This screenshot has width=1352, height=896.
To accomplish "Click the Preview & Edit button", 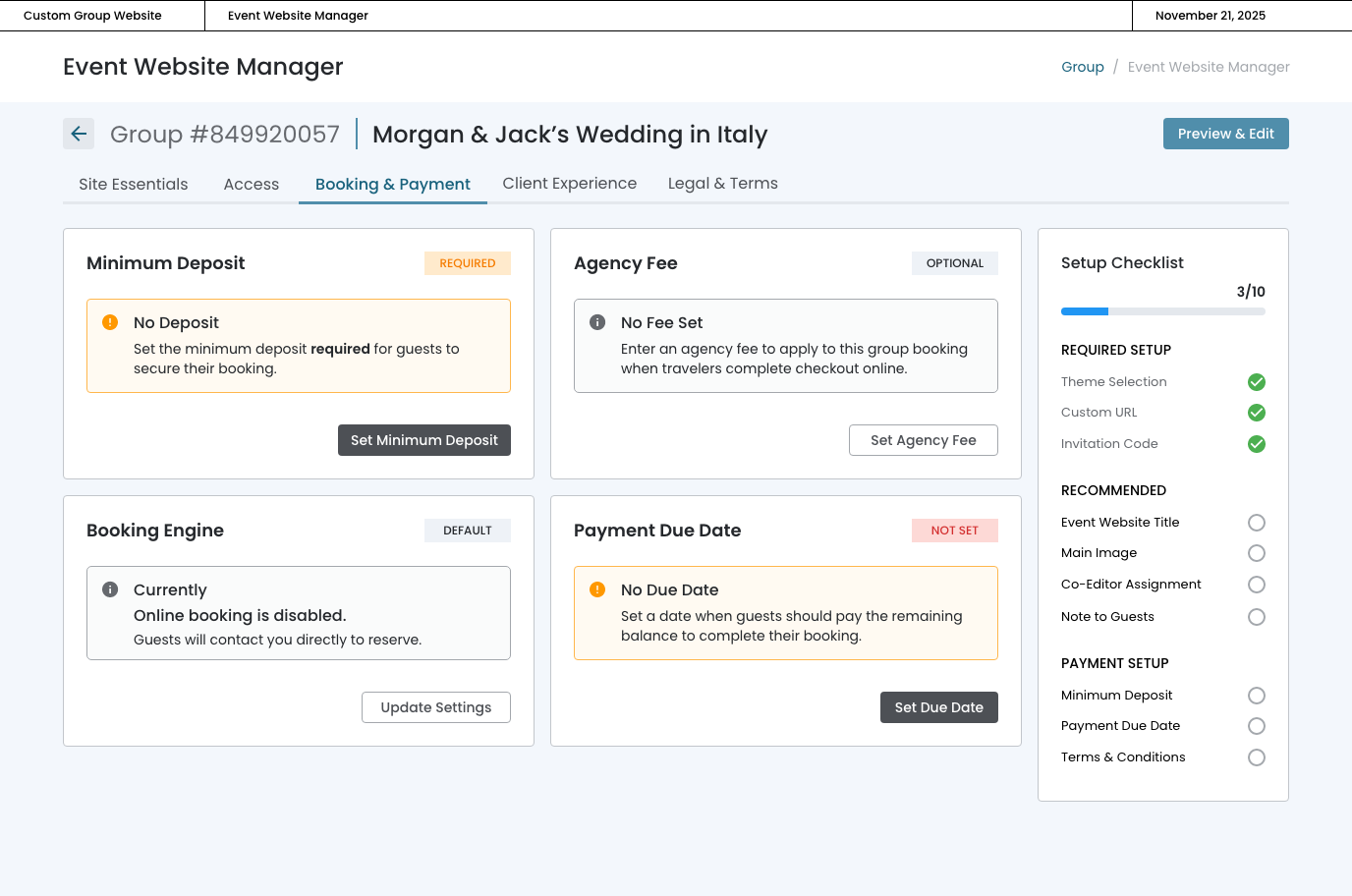I will [x=1225, y=134].
